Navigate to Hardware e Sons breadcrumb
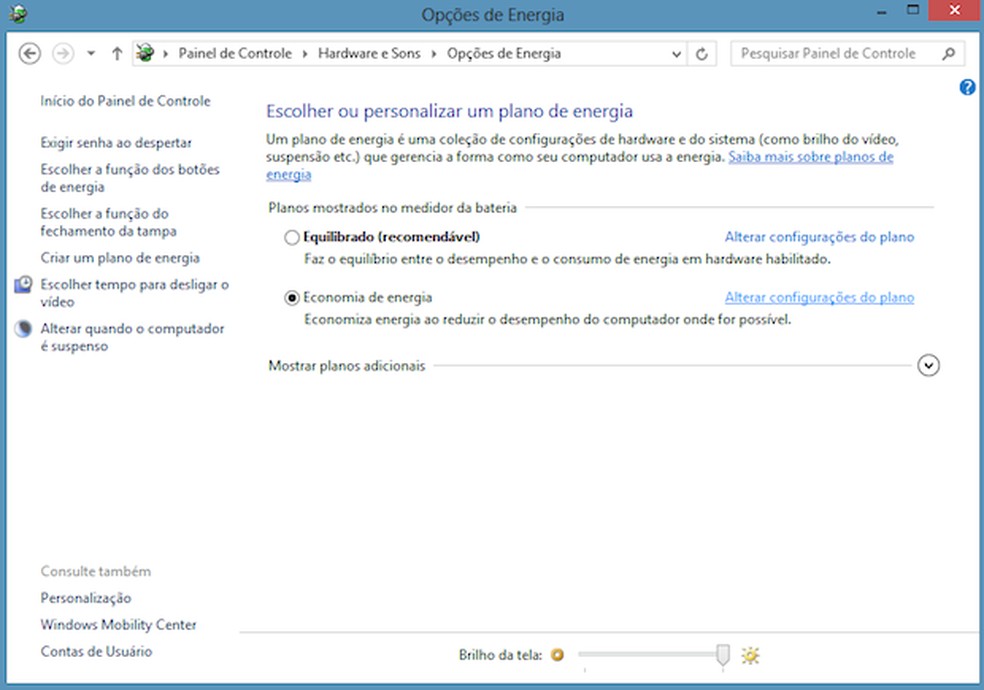984x690 pixels. coord(369,53)
